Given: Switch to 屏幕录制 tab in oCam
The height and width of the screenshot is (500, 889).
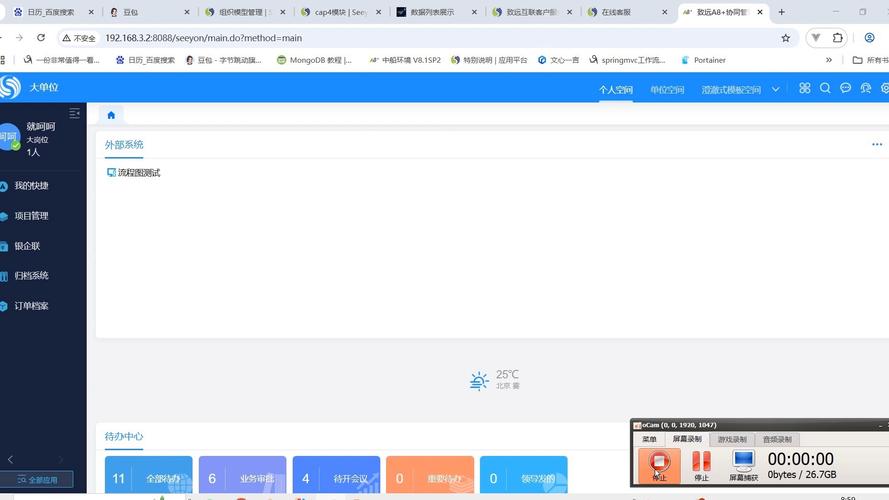Looking at the screenshot, I should 687,439.
